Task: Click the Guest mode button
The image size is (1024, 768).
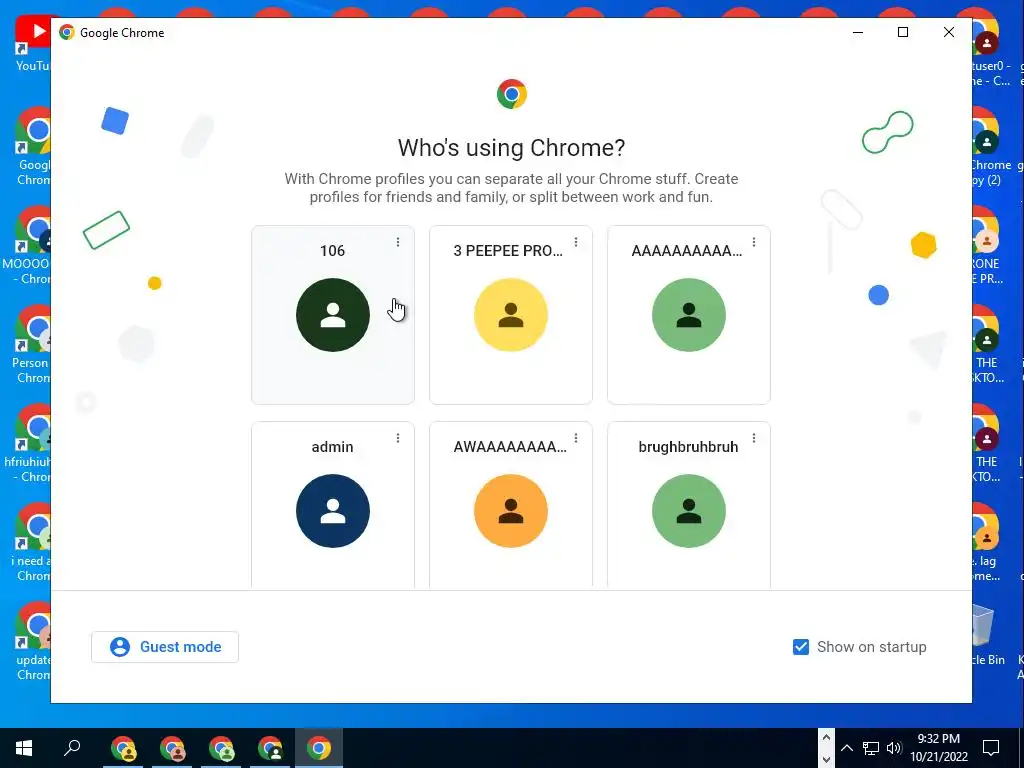Action: [165, 647]
